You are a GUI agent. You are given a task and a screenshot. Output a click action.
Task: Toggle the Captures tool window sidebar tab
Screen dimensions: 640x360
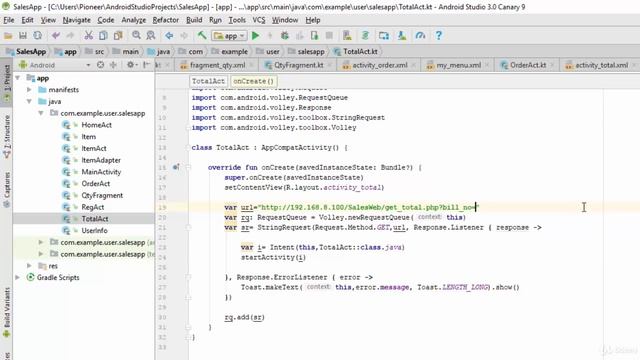point(7,189)
